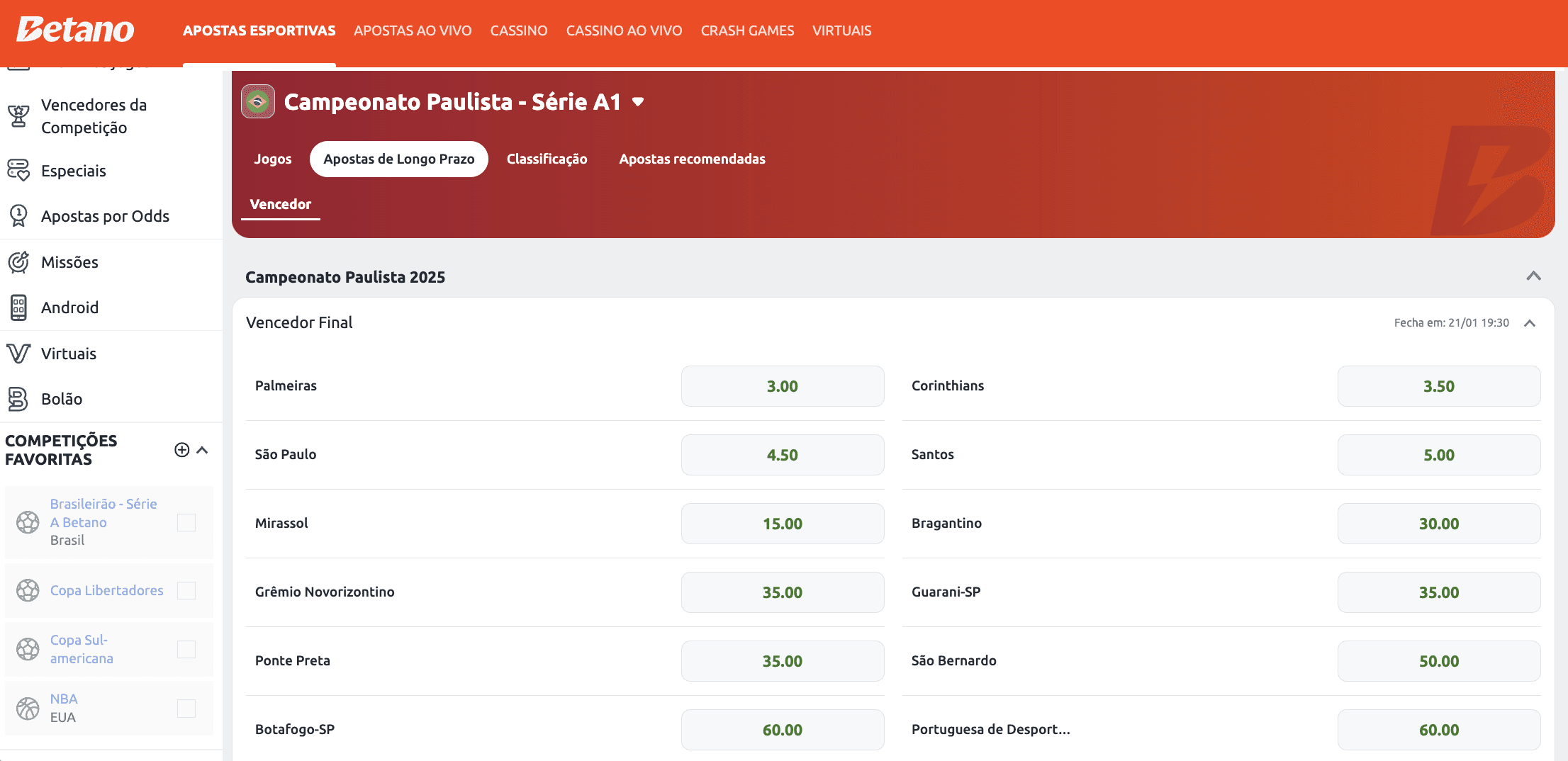The width and height of the screenshot is (1568, 761).
Task: Click the NBA basketball icon
Action: click(28, 708)
